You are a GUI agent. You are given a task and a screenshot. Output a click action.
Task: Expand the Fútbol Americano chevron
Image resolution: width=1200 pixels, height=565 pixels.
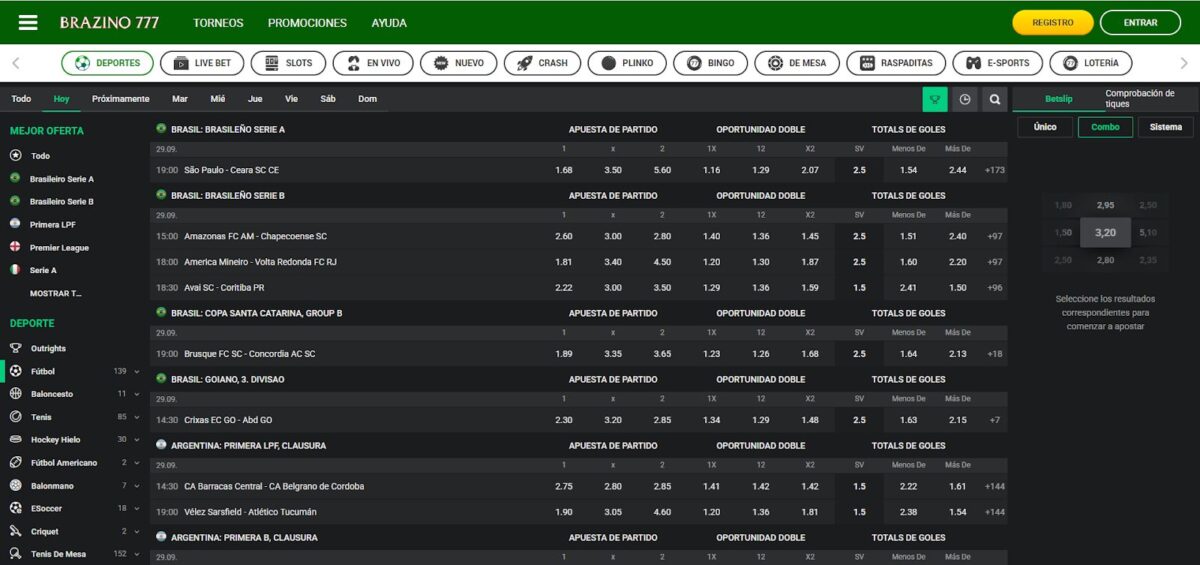tap(137, 463)
